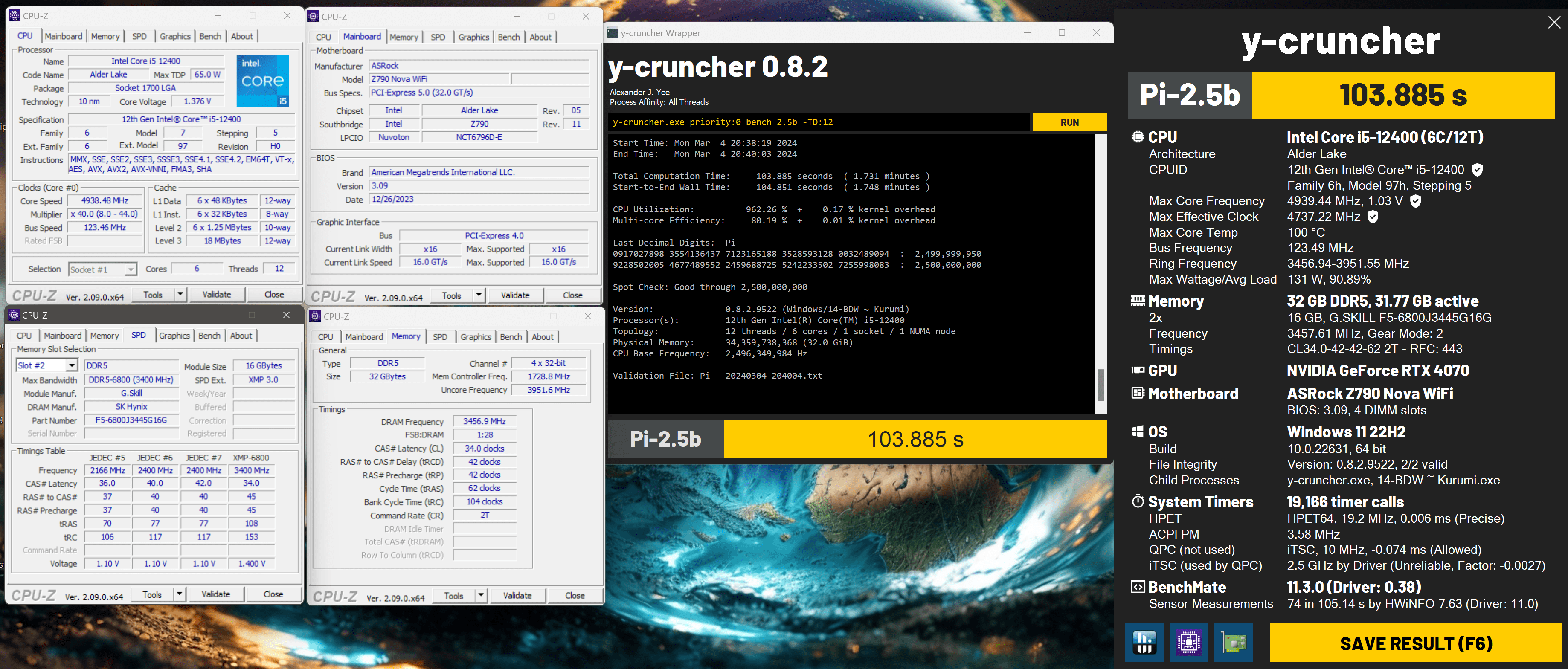The image size is (1568, 669).
Task: Click the '19,166 timer calls' heading
Action: click(1345, 501)
